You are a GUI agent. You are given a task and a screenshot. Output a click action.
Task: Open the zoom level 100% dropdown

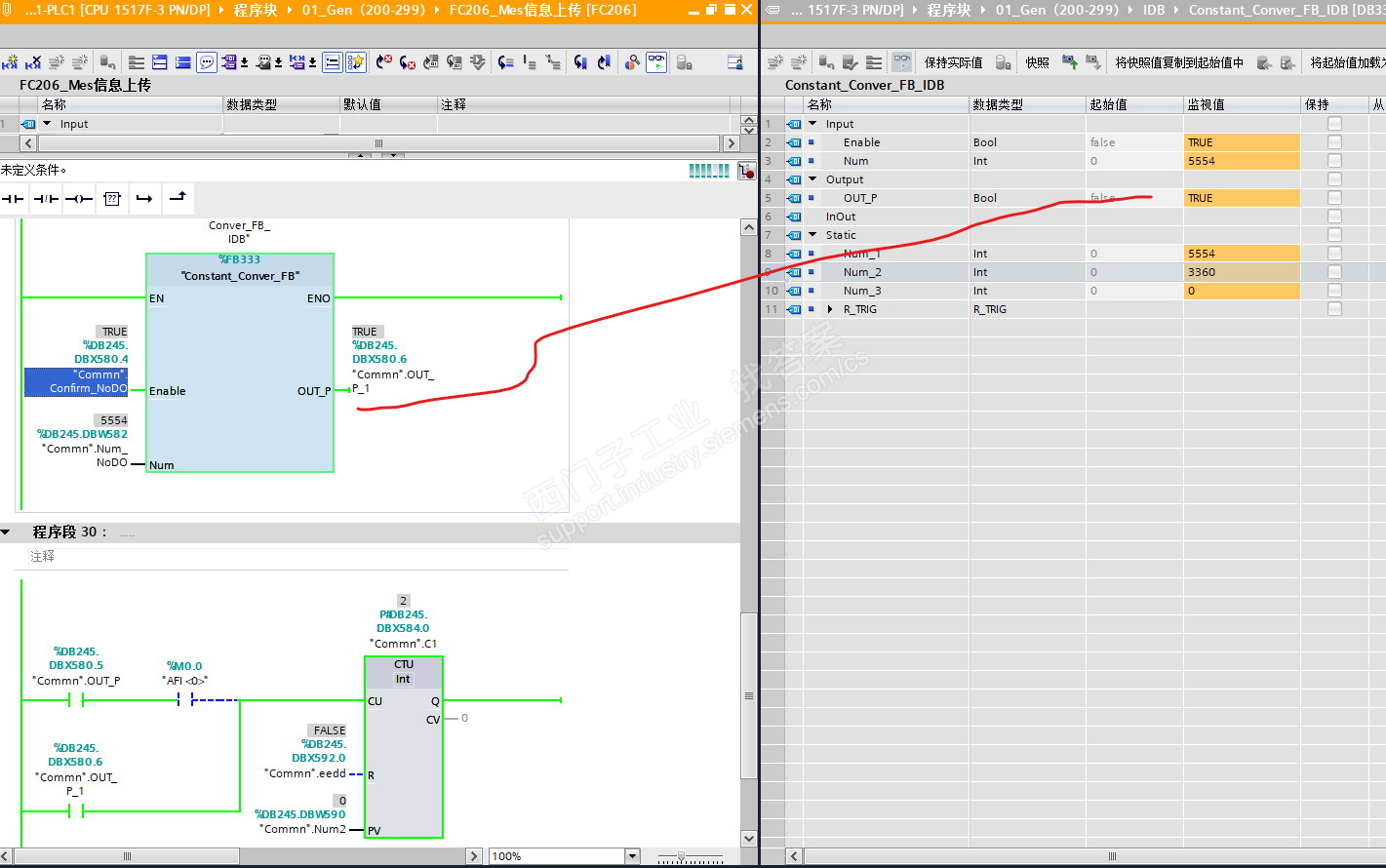click(632, 856)
